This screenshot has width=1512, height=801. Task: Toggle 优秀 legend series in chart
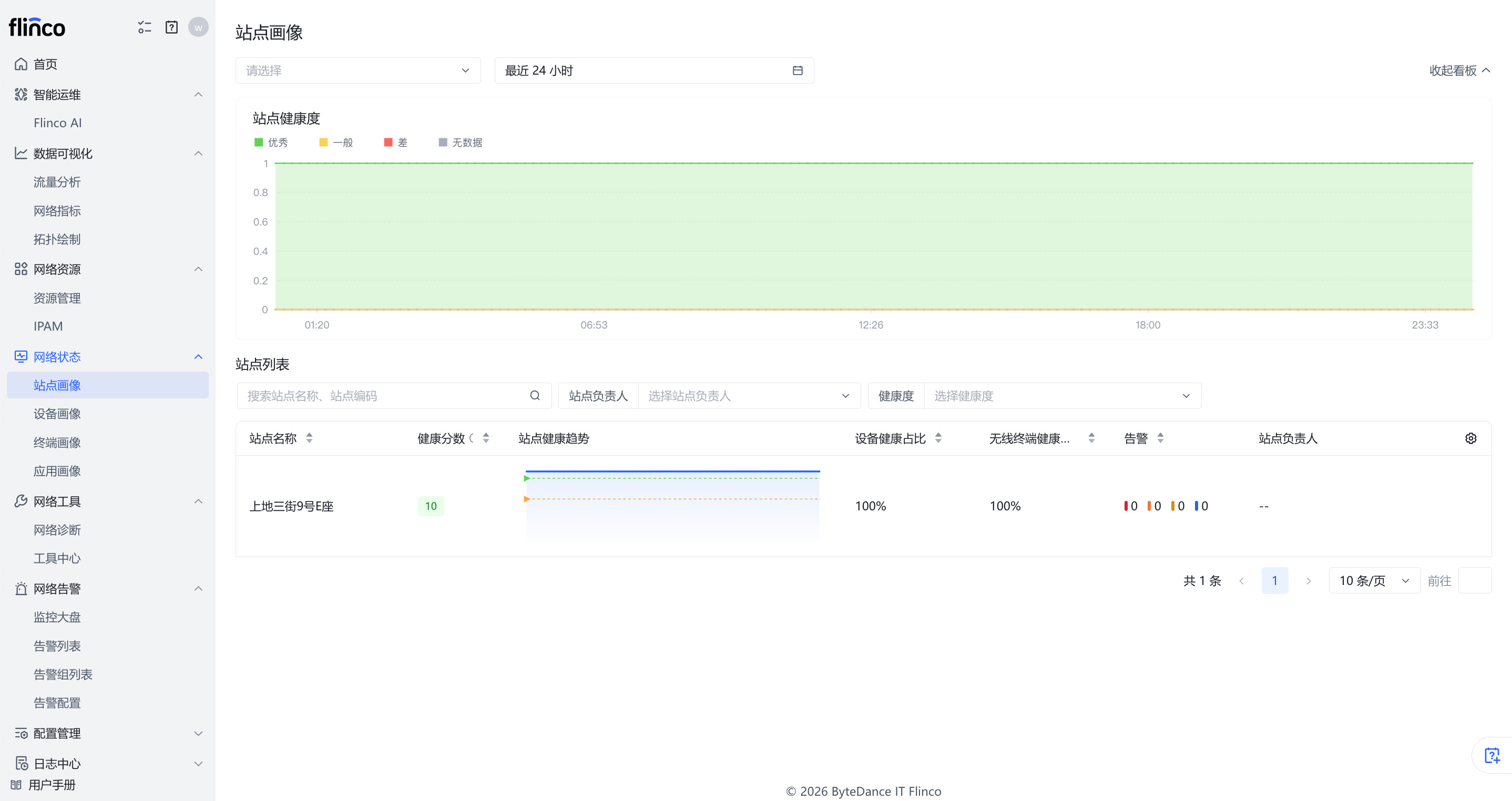click(x=271, y=142)
